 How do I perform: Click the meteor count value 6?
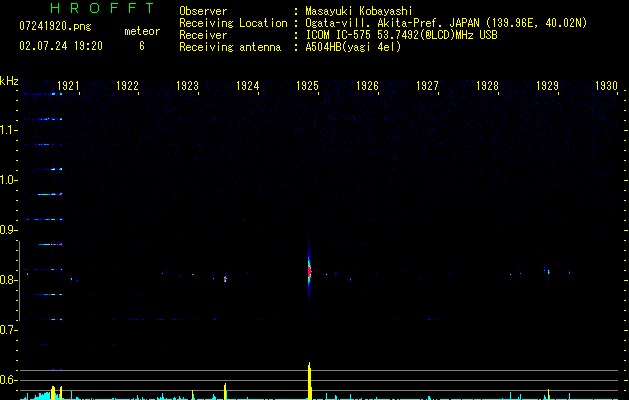[x=142, y=46]
